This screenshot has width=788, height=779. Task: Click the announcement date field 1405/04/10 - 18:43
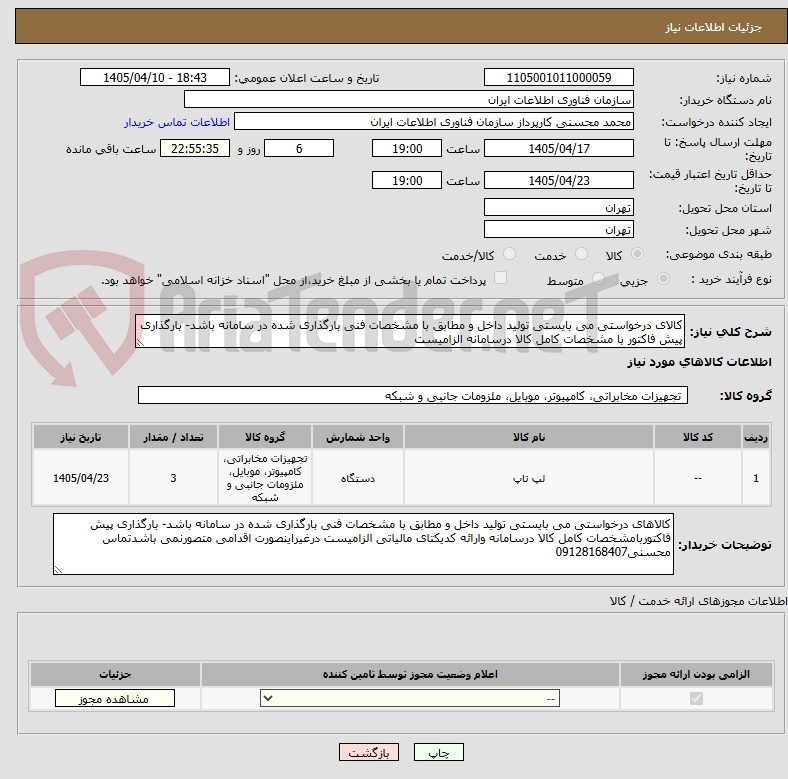click(155, 77)
